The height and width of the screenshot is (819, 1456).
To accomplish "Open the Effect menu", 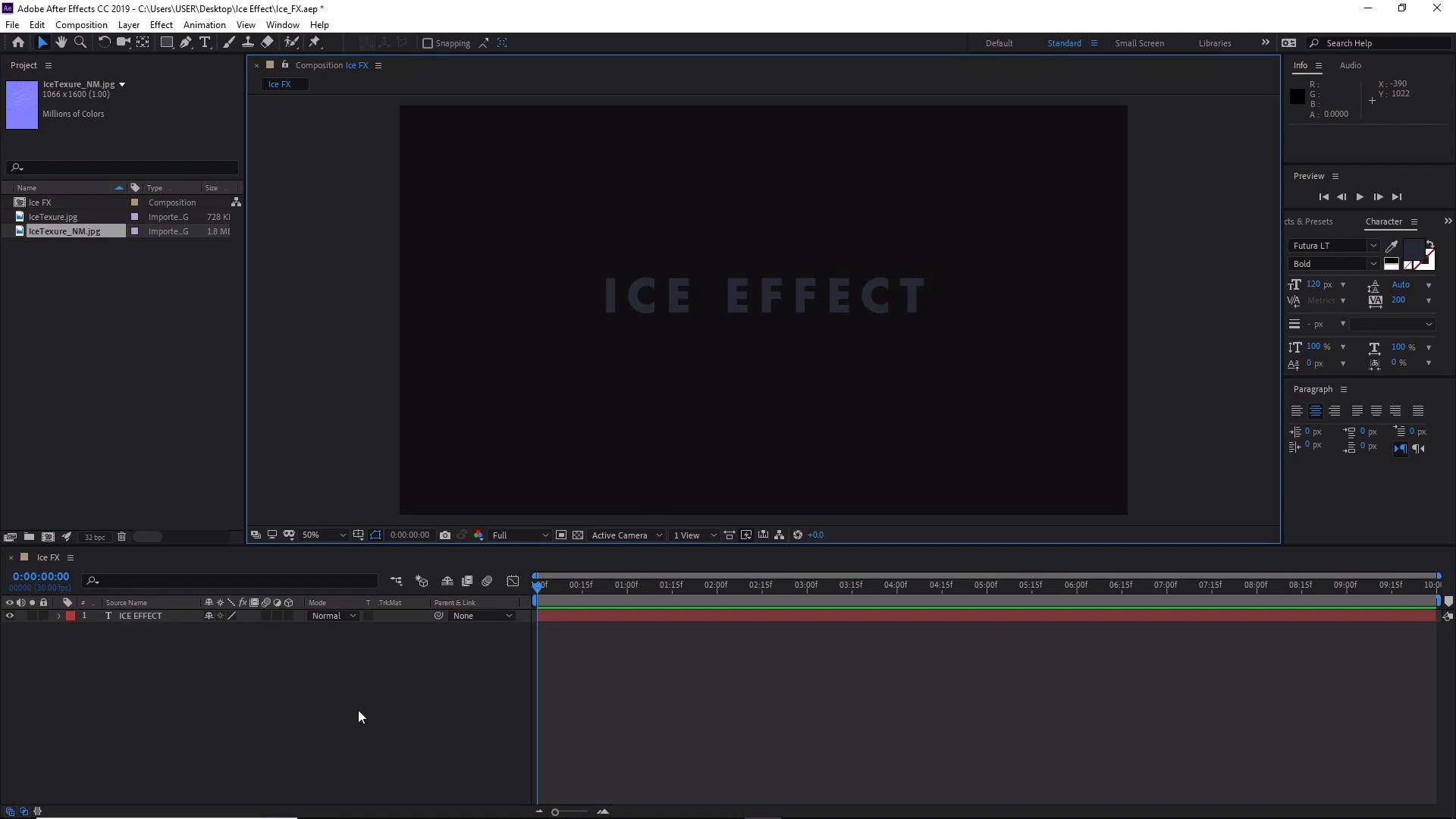I will click(161, 24).
